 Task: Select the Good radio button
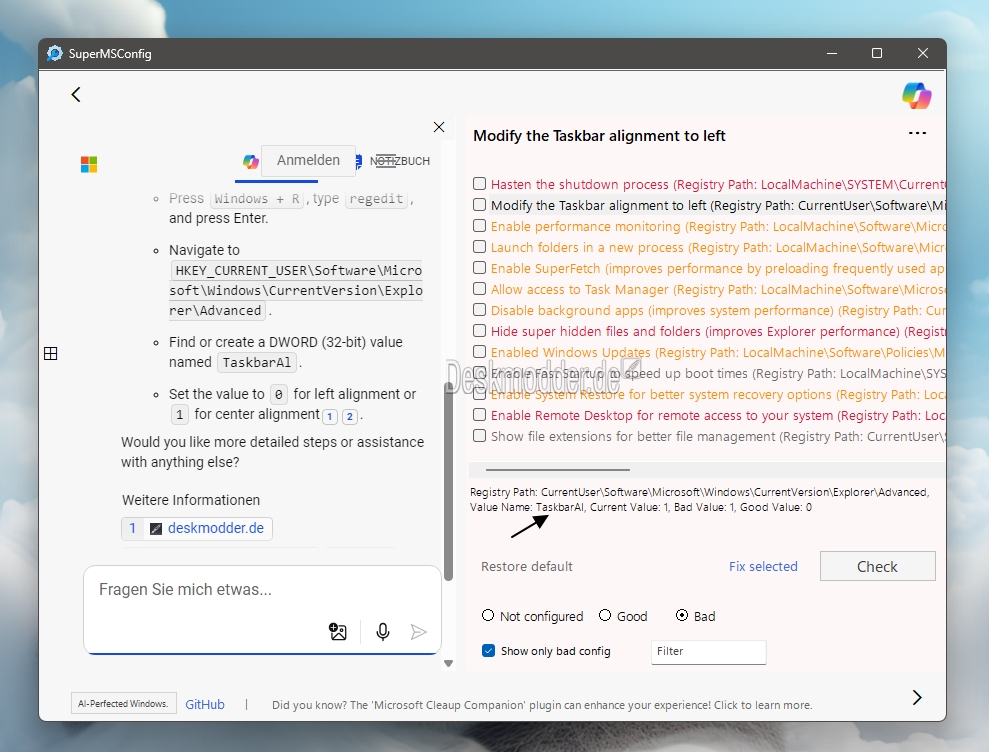[605, 615]
